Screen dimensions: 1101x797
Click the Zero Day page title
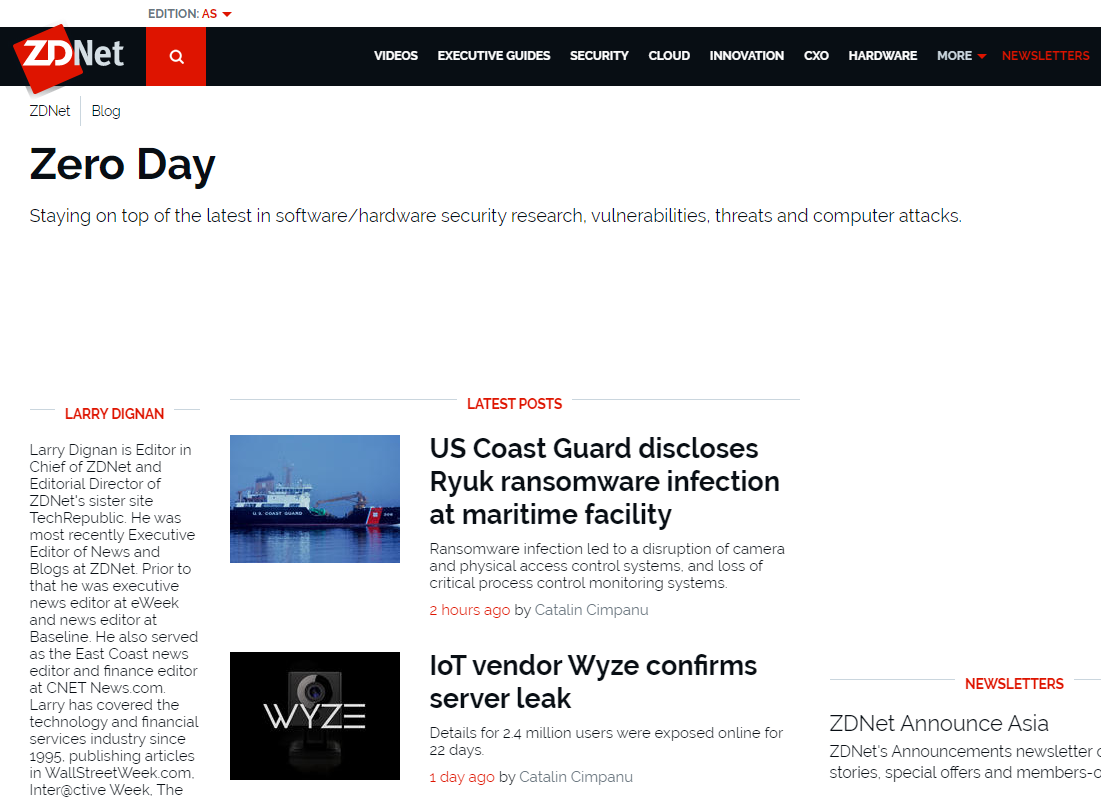122,166
